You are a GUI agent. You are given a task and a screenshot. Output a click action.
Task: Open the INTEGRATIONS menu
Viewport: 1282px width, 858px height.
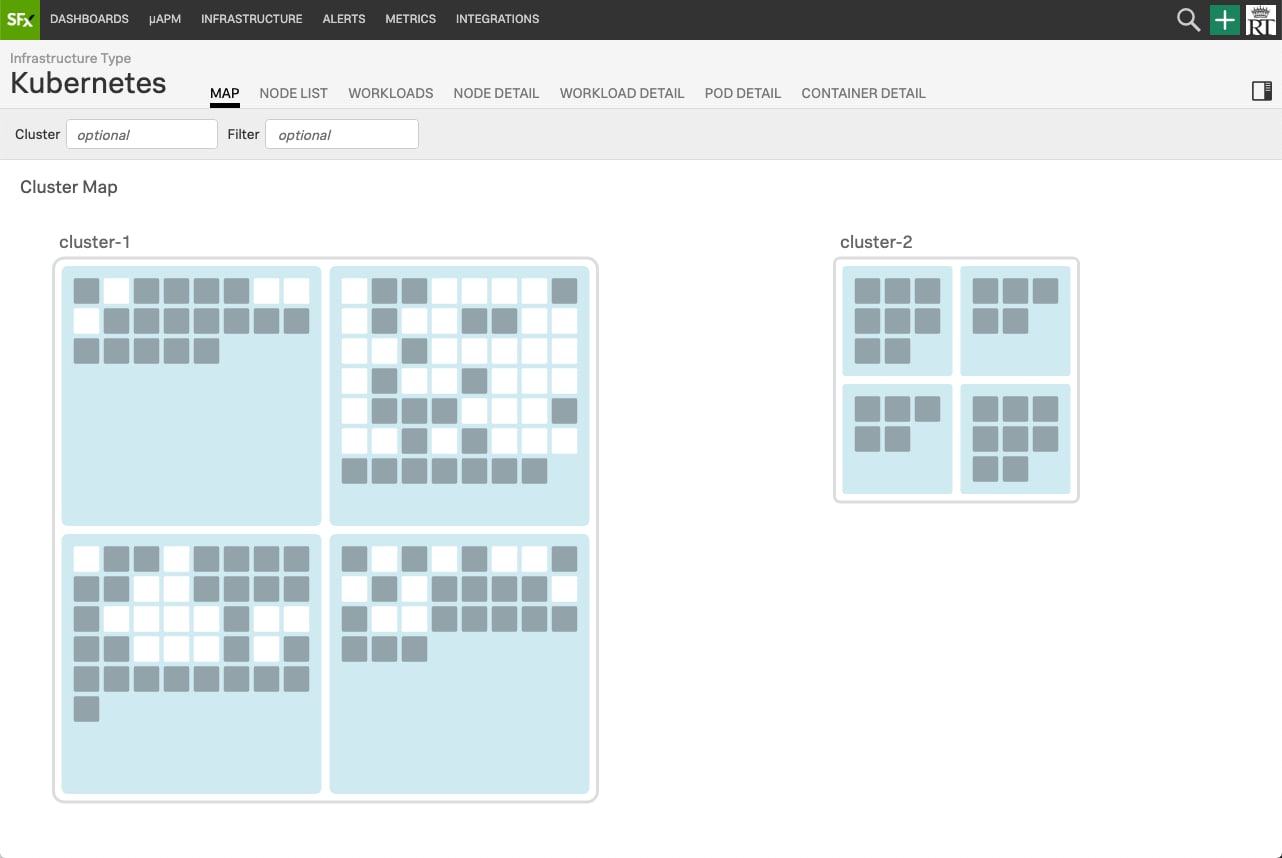[x=497, y=19]
